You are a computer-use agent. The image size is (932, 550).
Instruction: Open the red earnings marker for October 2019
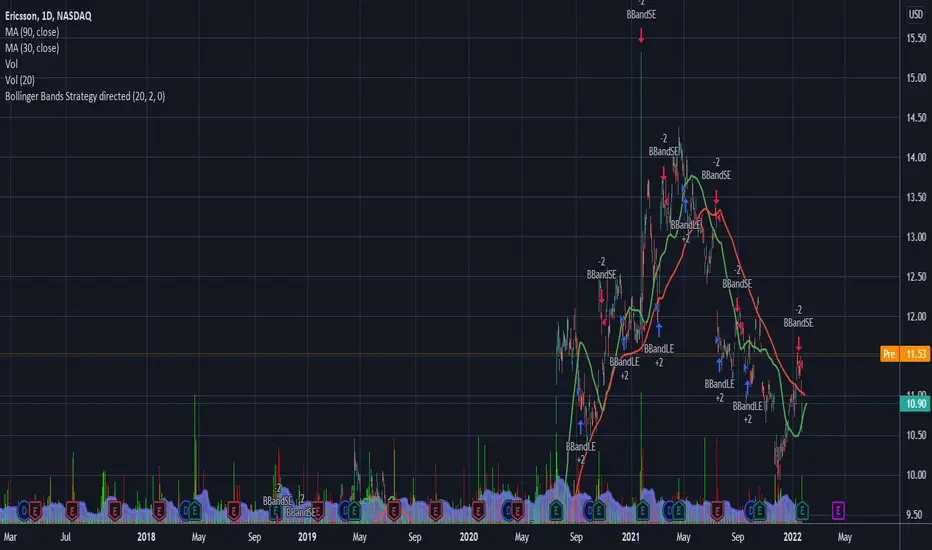[x=436, y=510]
